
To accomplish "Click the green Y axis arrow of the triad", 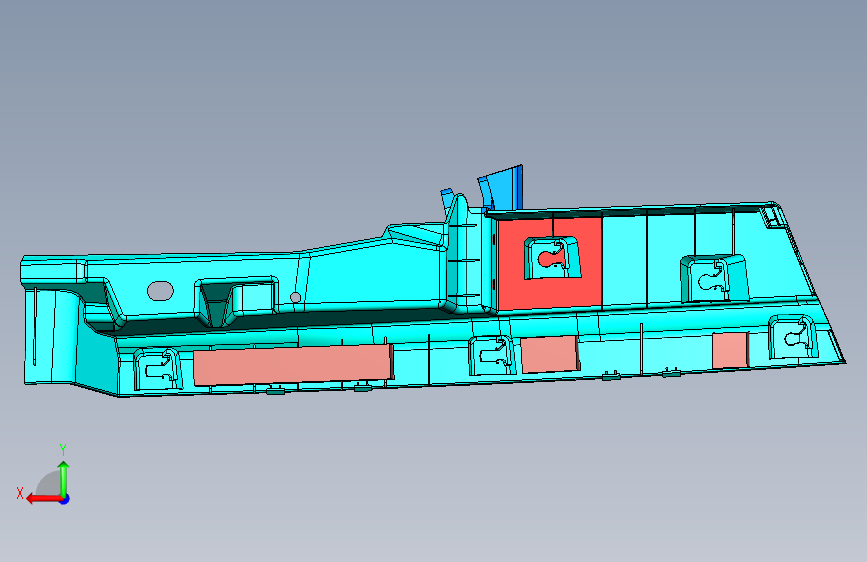I will [64, 479].
